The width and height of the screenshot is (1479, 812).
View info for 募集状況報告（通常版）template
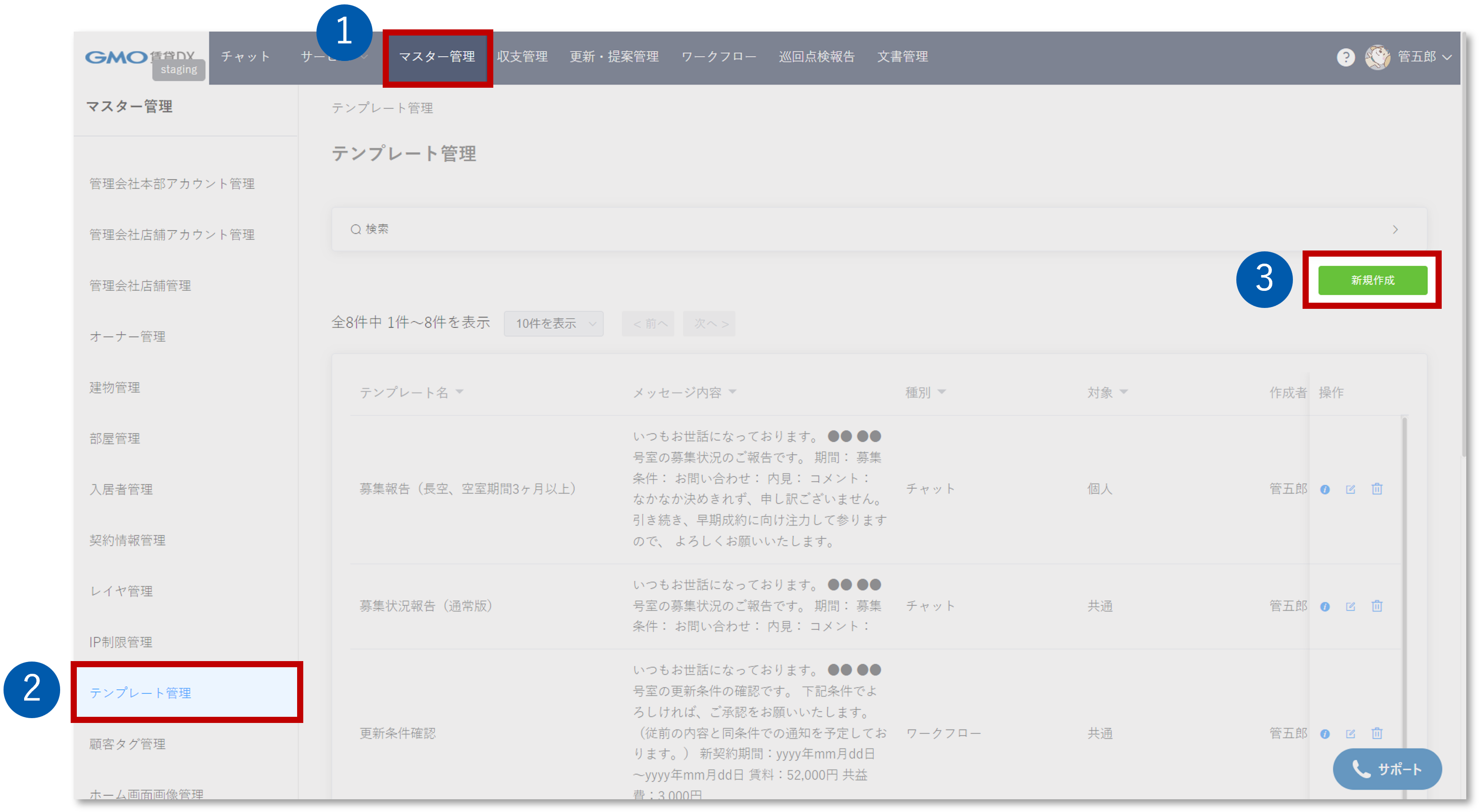(x=1324, y=605)
